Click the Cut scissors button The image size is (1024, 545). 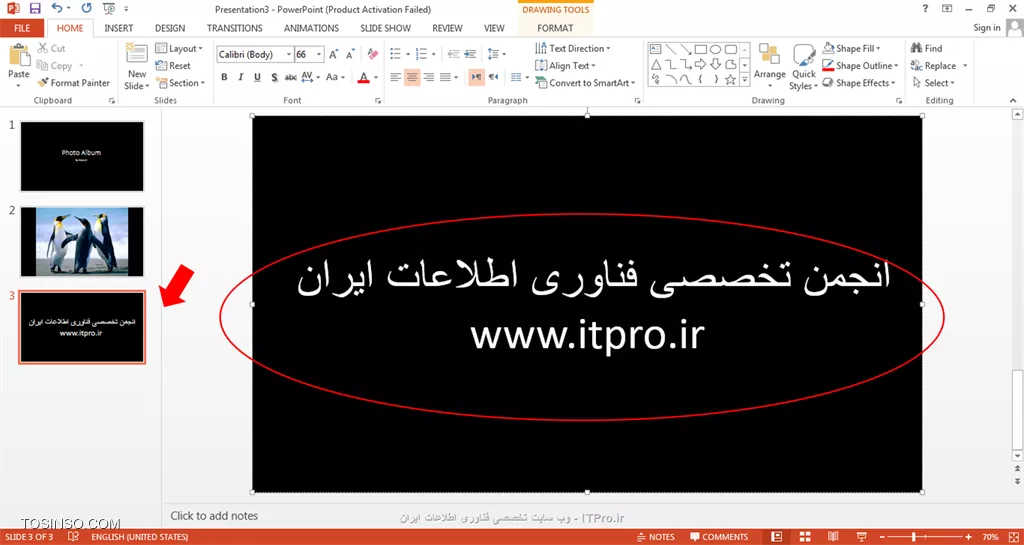coord(51,48)
